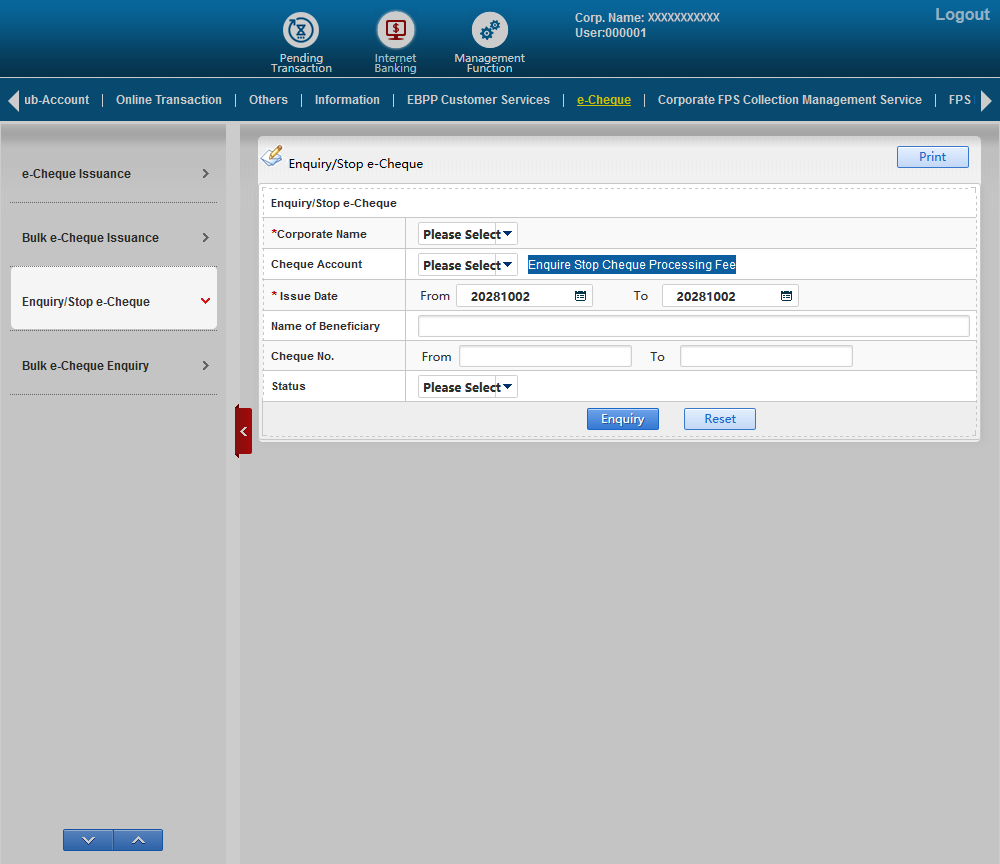1000x864 pixels.
Task: Expand Bulk e-Cheque Enquiry sidebar item
Action: point(113,366)
